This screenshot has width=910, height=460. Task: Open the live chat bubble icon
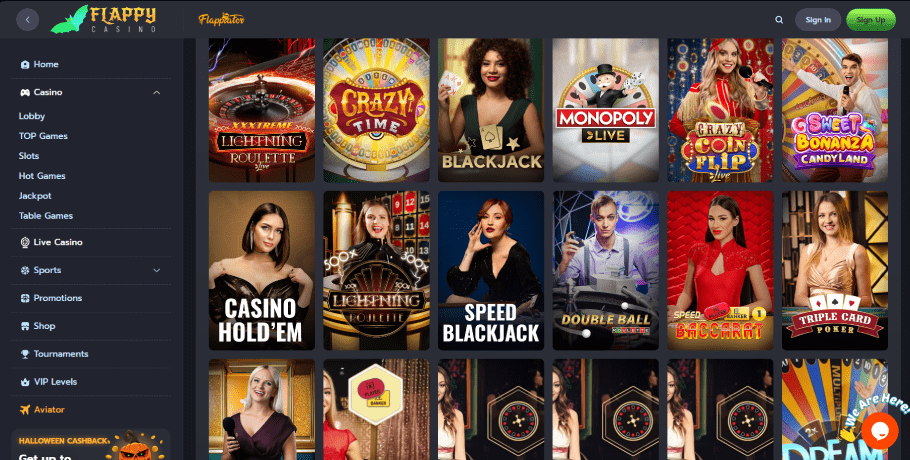[x=879, y=430]
